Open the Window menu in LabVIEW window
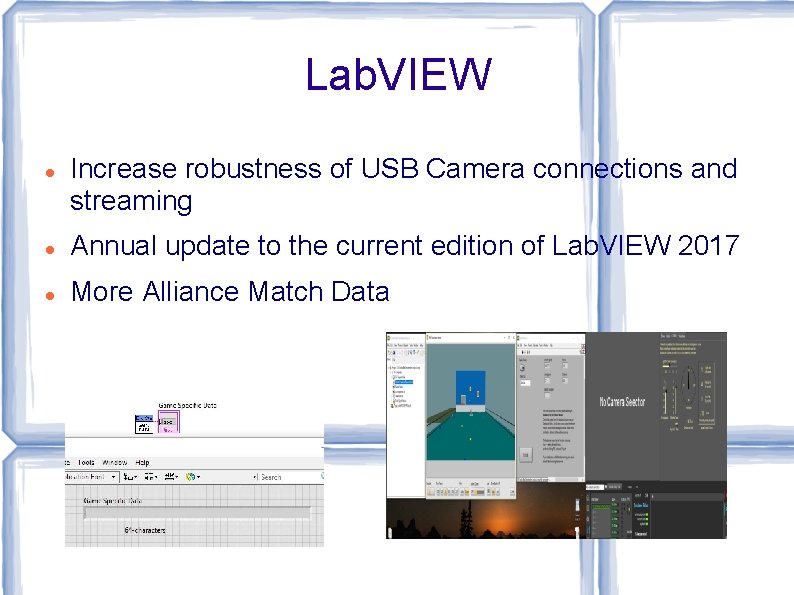 114,462
